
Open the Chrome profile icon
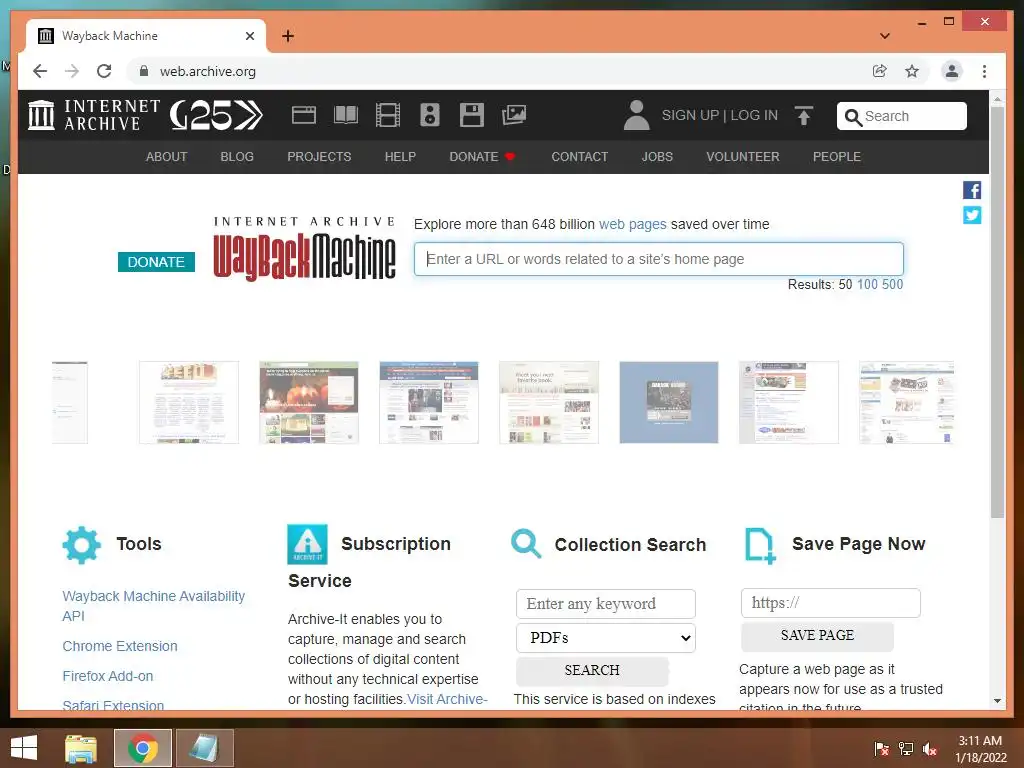(952, 71)
